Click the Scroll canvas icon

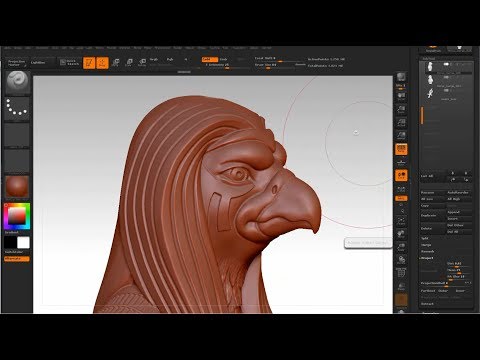pyautogui.click(x=401, y=96)
